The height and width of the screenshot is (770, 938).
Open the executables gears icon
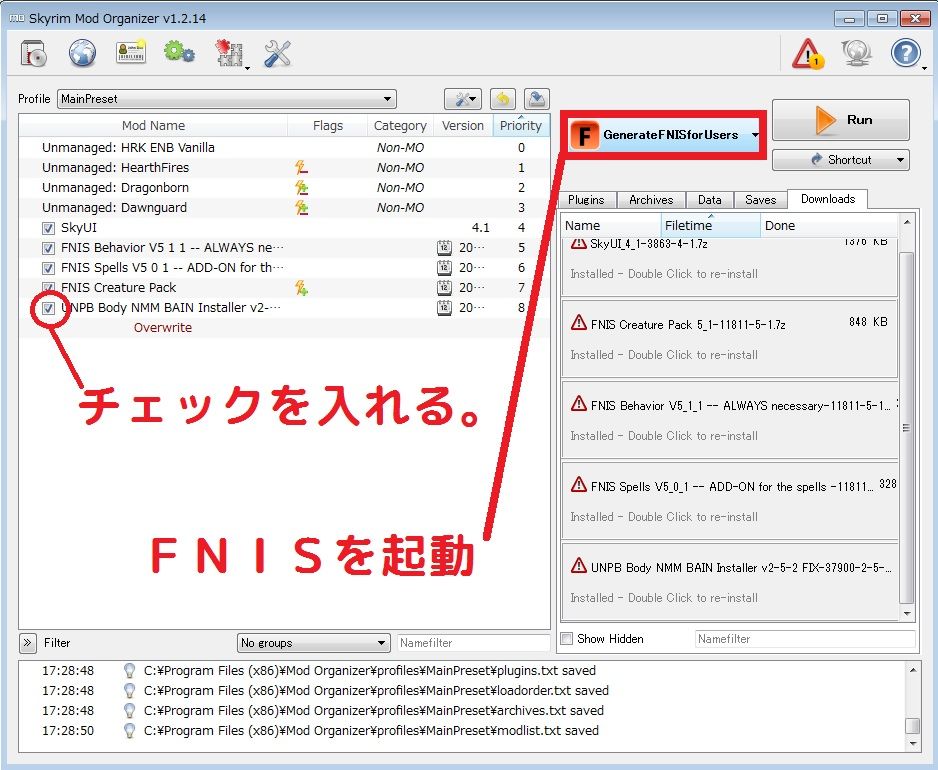[179, 53]
